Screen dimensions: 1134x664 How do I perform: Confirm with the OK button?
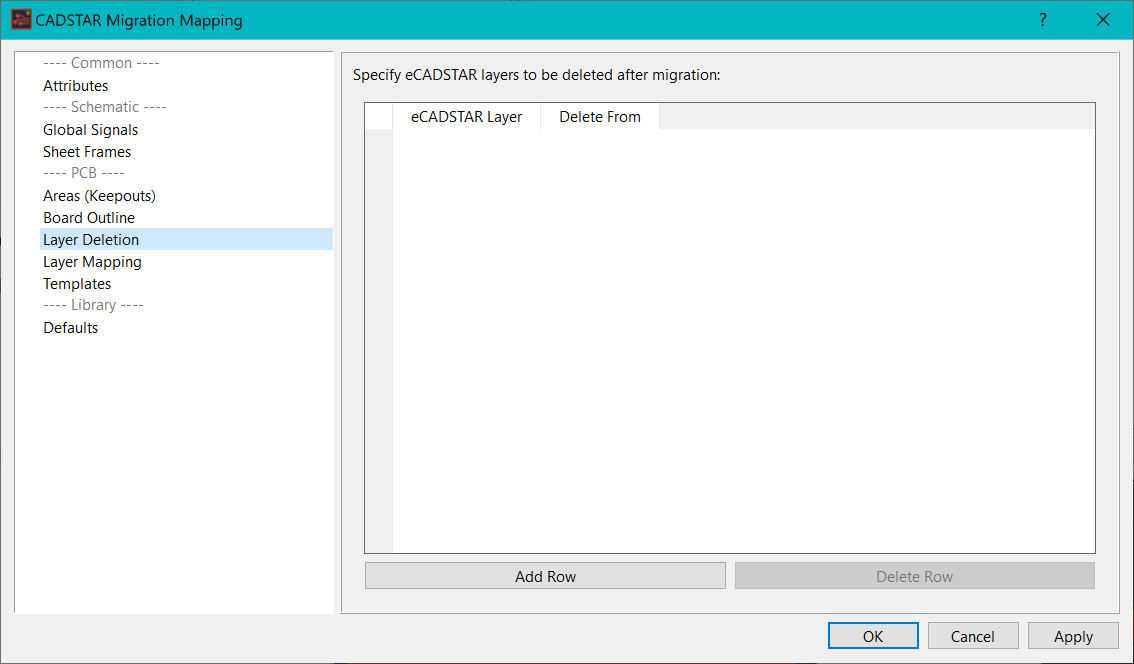(873, 637)
